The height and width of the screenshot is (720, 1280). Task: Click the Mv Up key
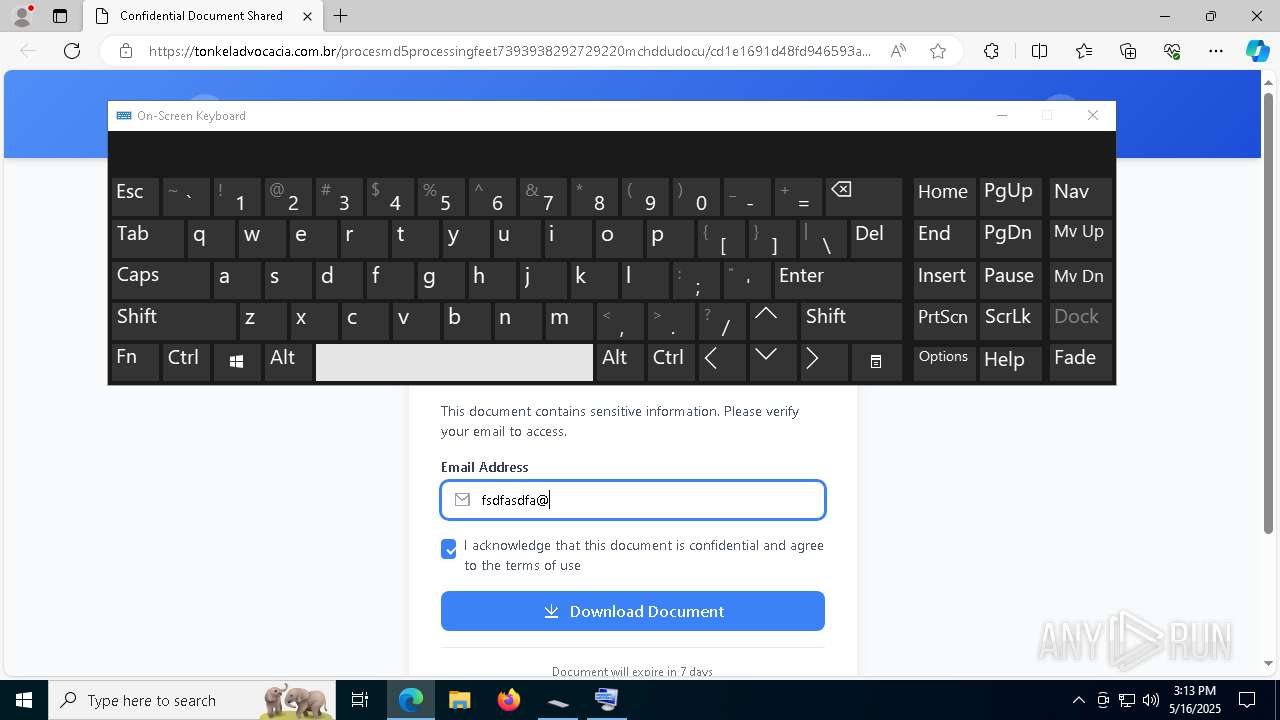pos(1080,237)
